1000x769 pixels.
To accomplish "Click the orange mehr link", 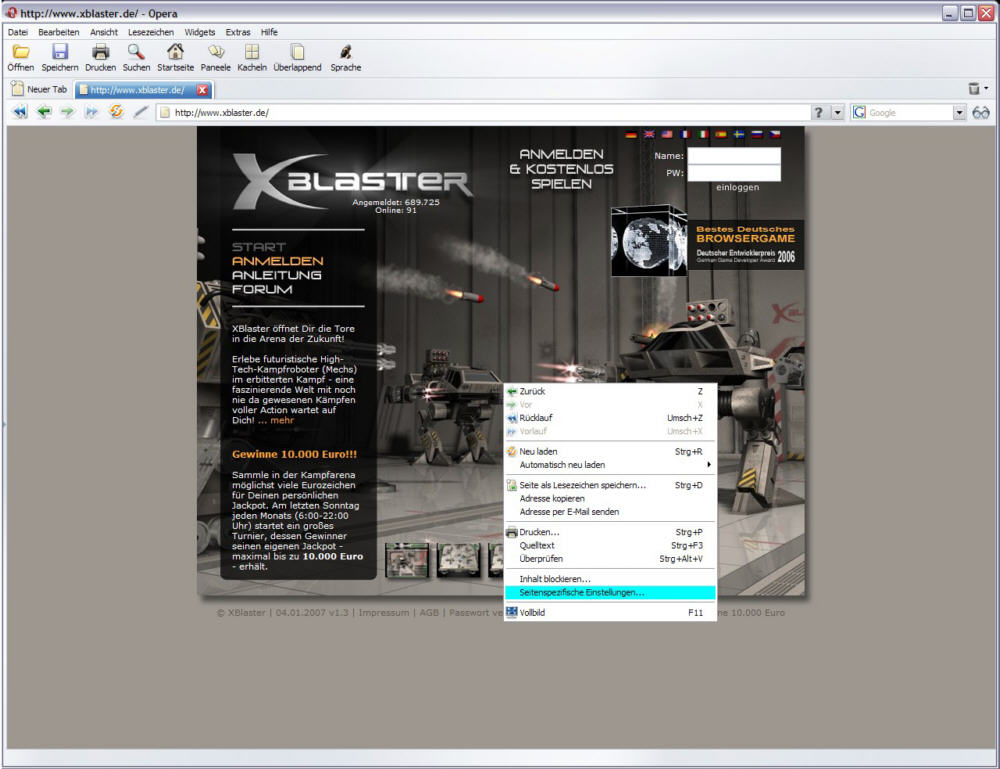I will click(x=281, y=420).
